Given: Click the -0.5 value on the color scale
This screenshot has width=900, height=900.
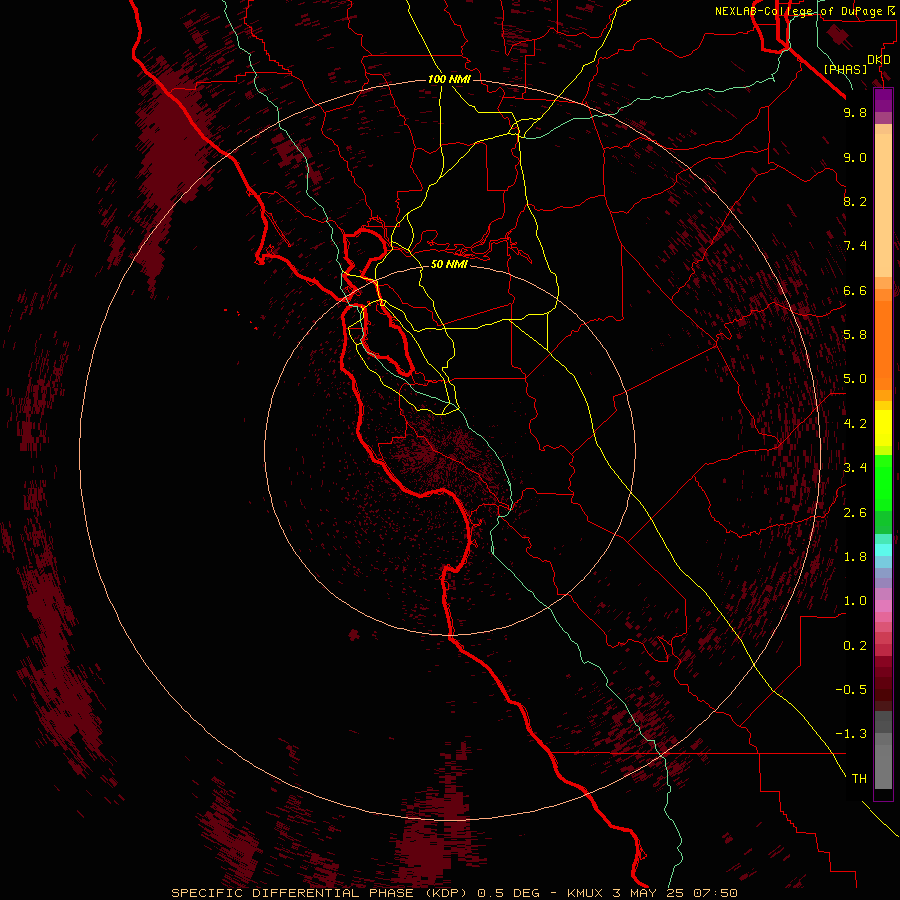Looking at the screenshot, I should coord(851,689).
